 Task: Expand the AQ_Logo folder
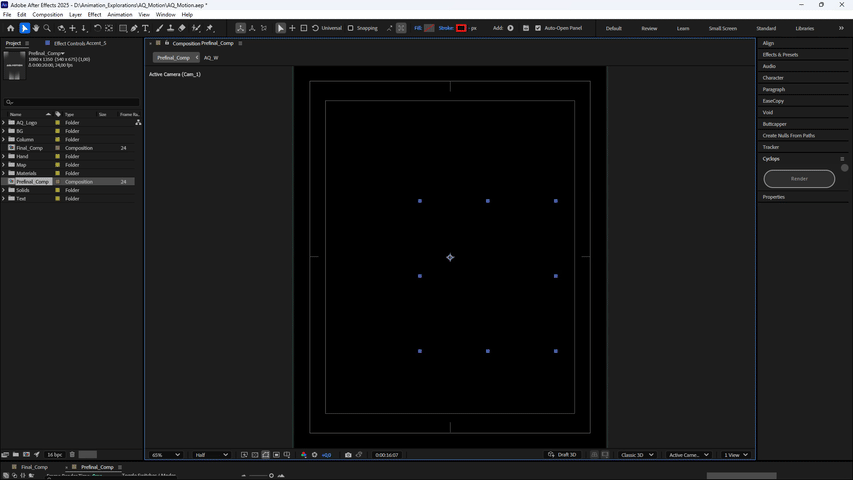pyautogui.click(x=4, y=123)
